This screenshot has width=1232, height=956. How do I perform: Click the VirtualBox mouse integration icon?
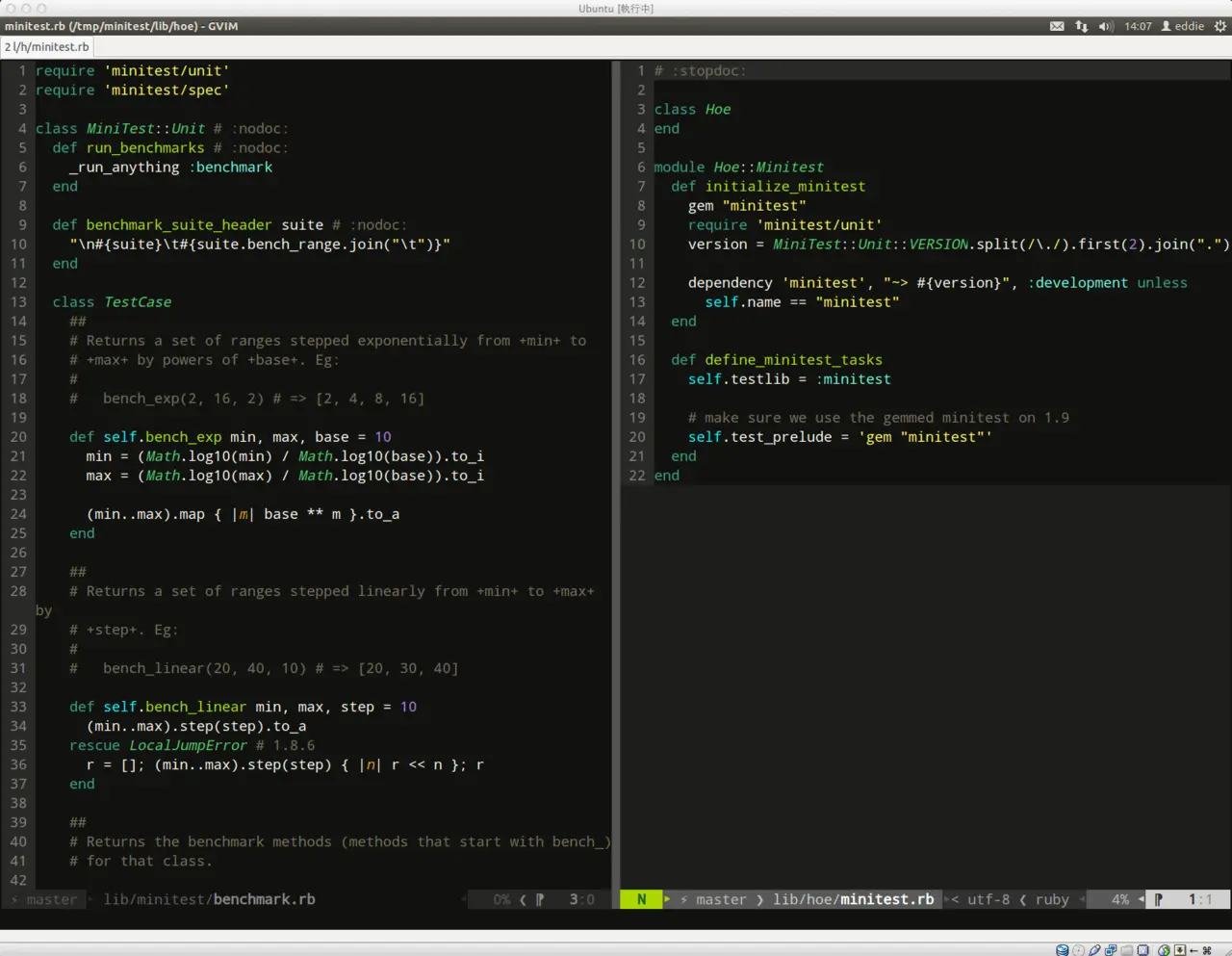coord(1164,949)
